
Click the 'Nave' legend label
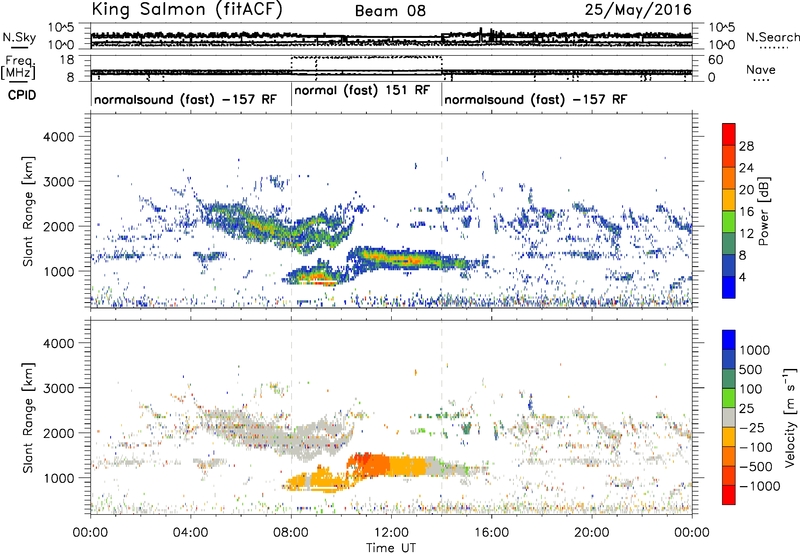coord(760,69)
